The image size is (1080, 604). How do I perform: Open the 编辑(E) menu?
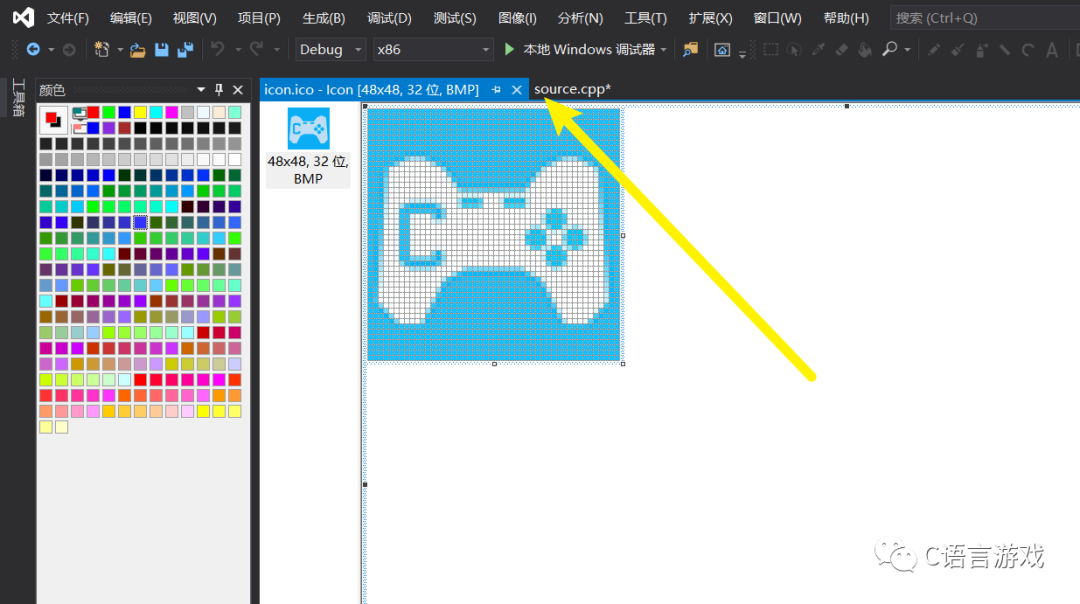[131, 18]
